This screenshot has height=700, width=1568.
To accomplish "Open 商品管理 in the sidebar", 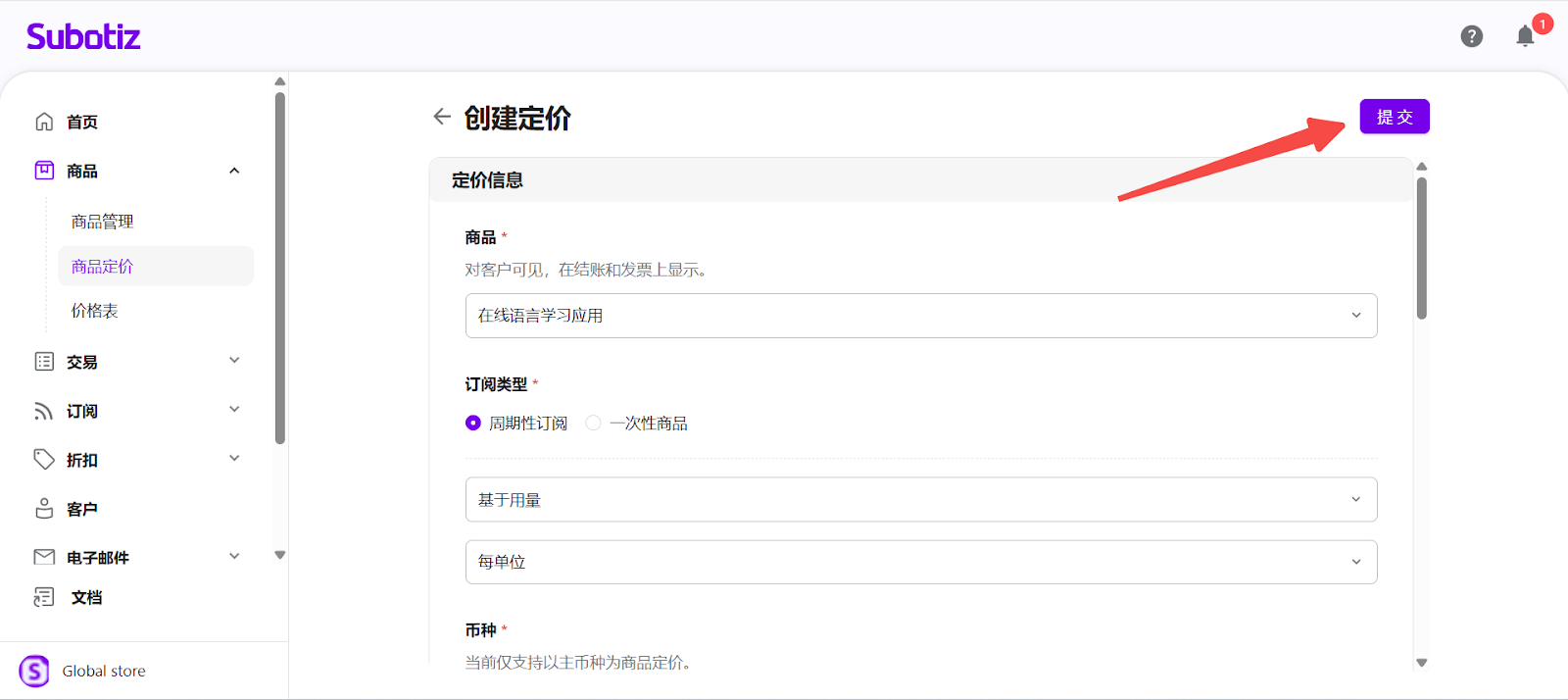I will tap(103, 222).
